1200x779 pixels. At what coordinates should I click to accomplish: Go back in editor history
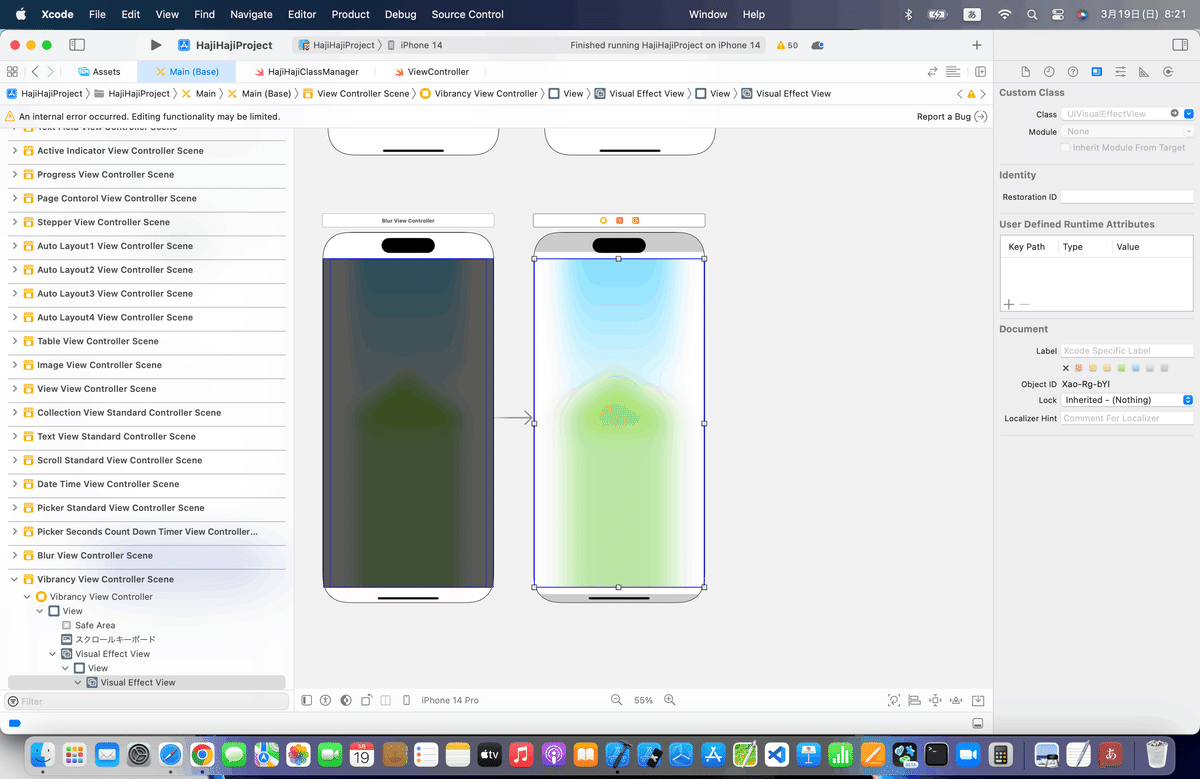click(35, 72)
